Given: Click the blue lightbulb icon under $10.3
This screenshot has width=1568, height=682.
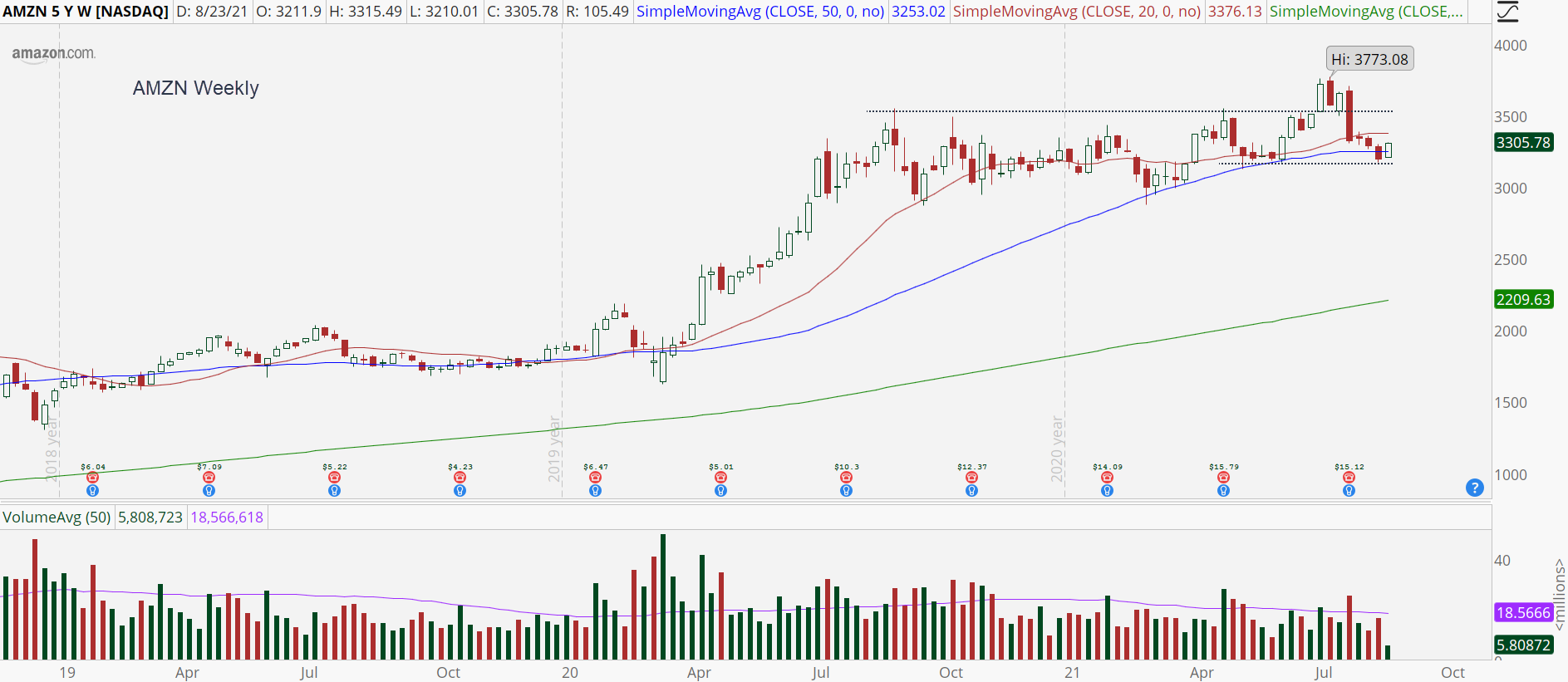Looking at the screenshot, I should pos(847,491).
